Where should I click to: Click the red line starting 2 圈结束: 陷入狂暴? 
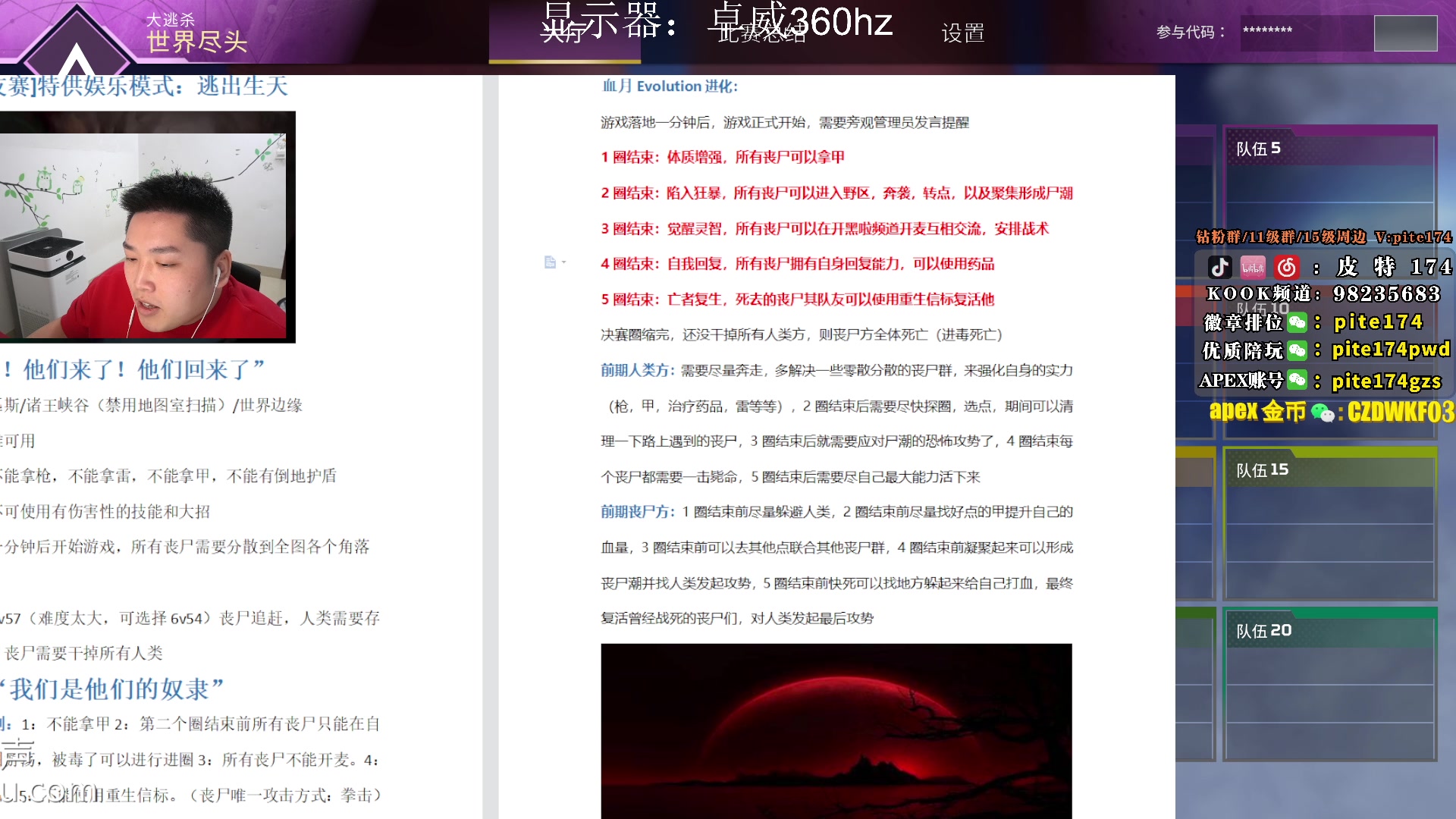pyautogui.click(x=836, y=193)
